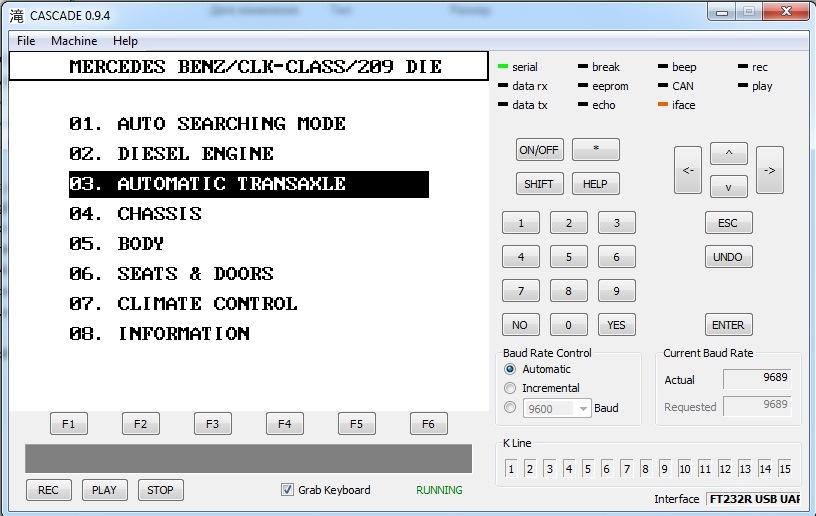This screenshot has height=516, width=816.
Task: Select 04. CHASSIS entry
Action: point(135,214)
